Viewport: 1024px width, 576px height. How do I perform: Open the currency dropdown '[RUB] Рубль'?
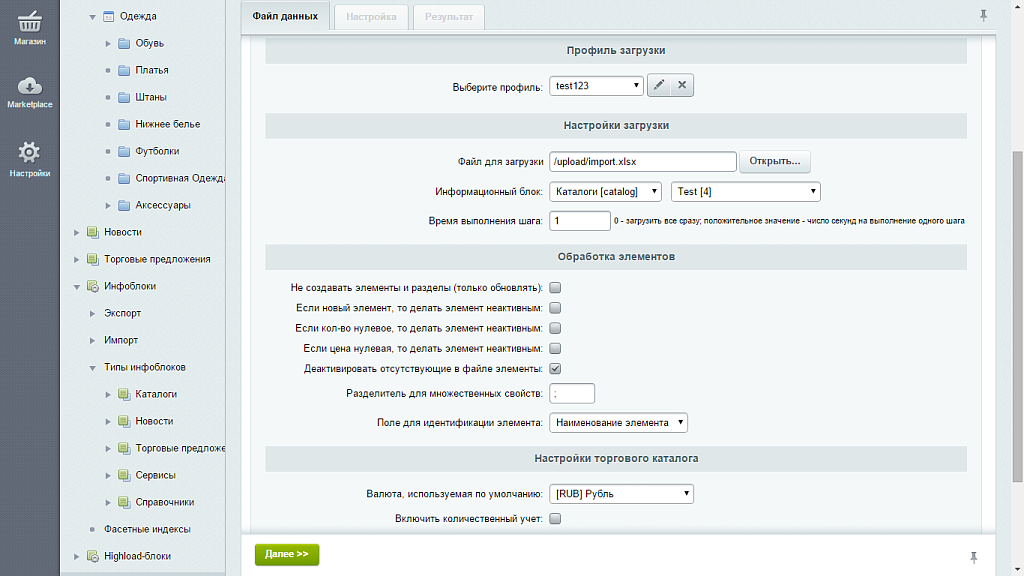click(x=621, y=493)
